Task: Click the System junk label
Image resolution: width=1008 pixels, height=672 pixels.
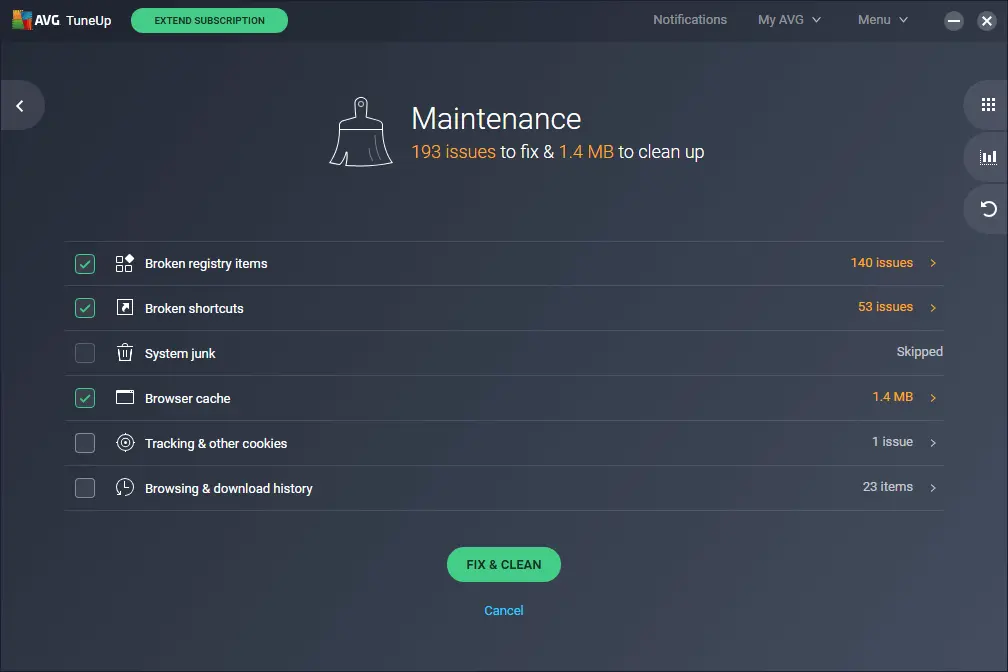Action: pos(180,354)
